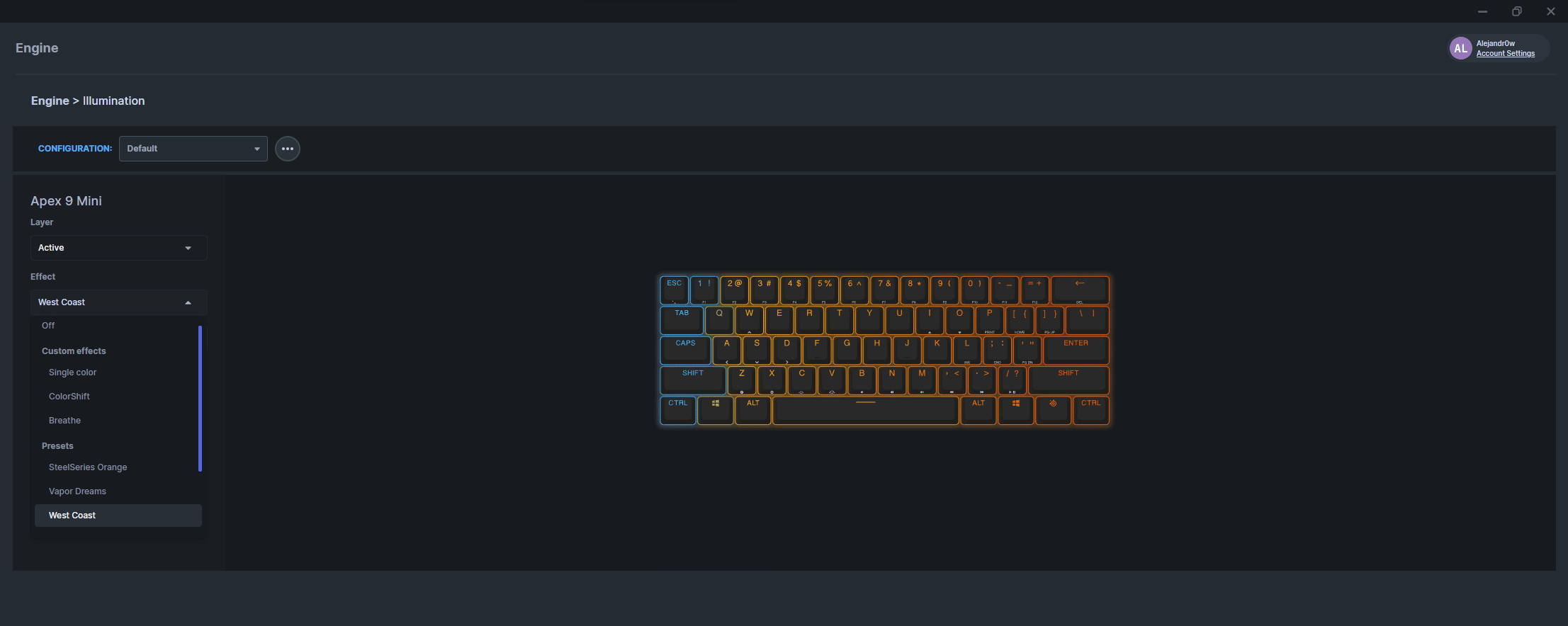Screen dimensions: 1568x626
Task: Minimize the Engine window
Action: tap(1482, 11)
